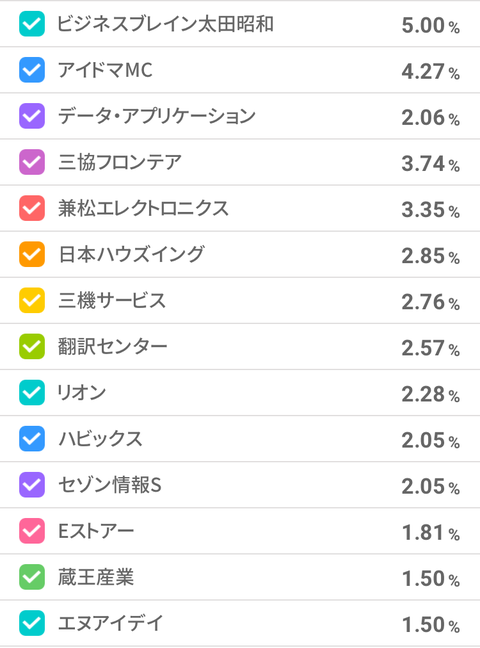
Task: Toggle orange 日本ハウズイング checkbox
Action: (x=32, y=254)
